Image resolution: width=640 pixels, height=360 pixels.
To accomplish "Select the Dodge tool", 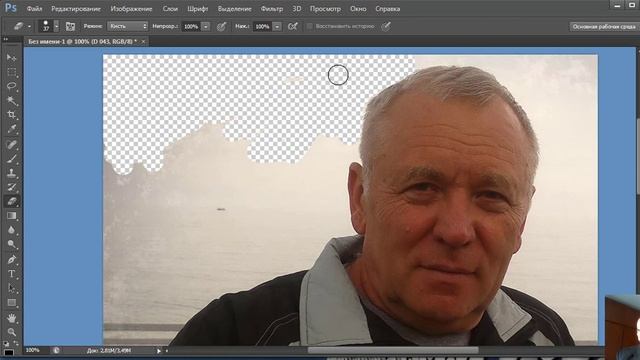I will pyautogui.click(x=11, y=244).
